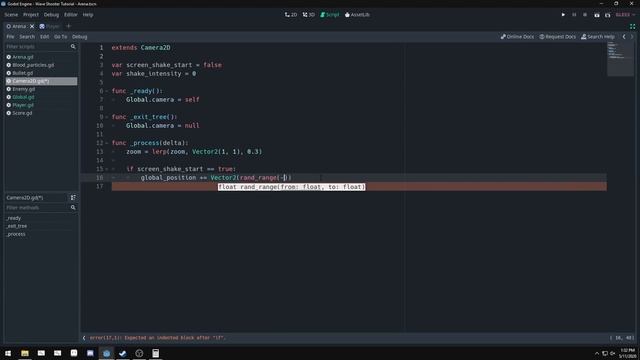
Task: Open the AssetLib workspace
Action: (357, 15)
